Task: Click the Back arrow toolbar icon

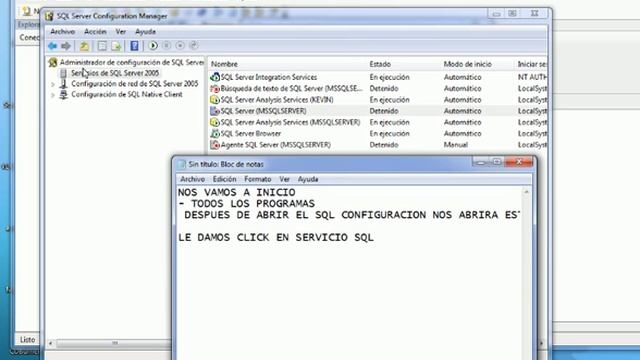Action: (x=52, y=46)
